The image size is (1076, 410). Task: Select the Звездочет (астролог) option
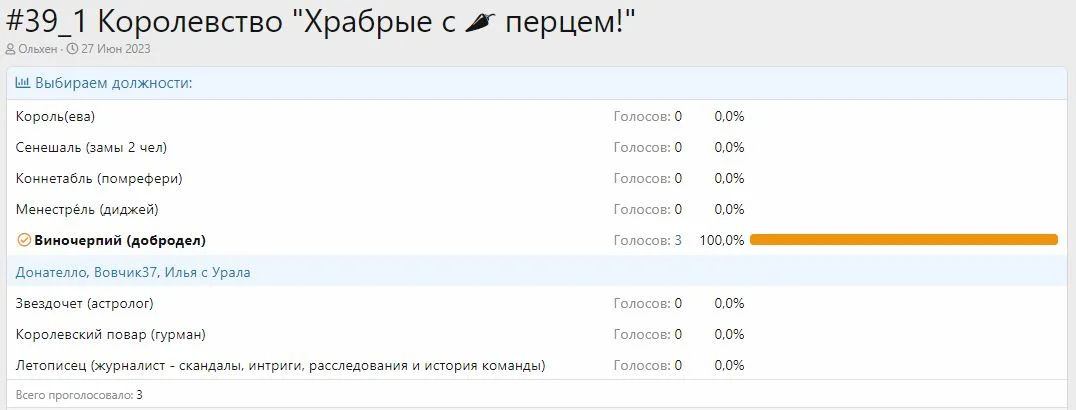[85, 303]
